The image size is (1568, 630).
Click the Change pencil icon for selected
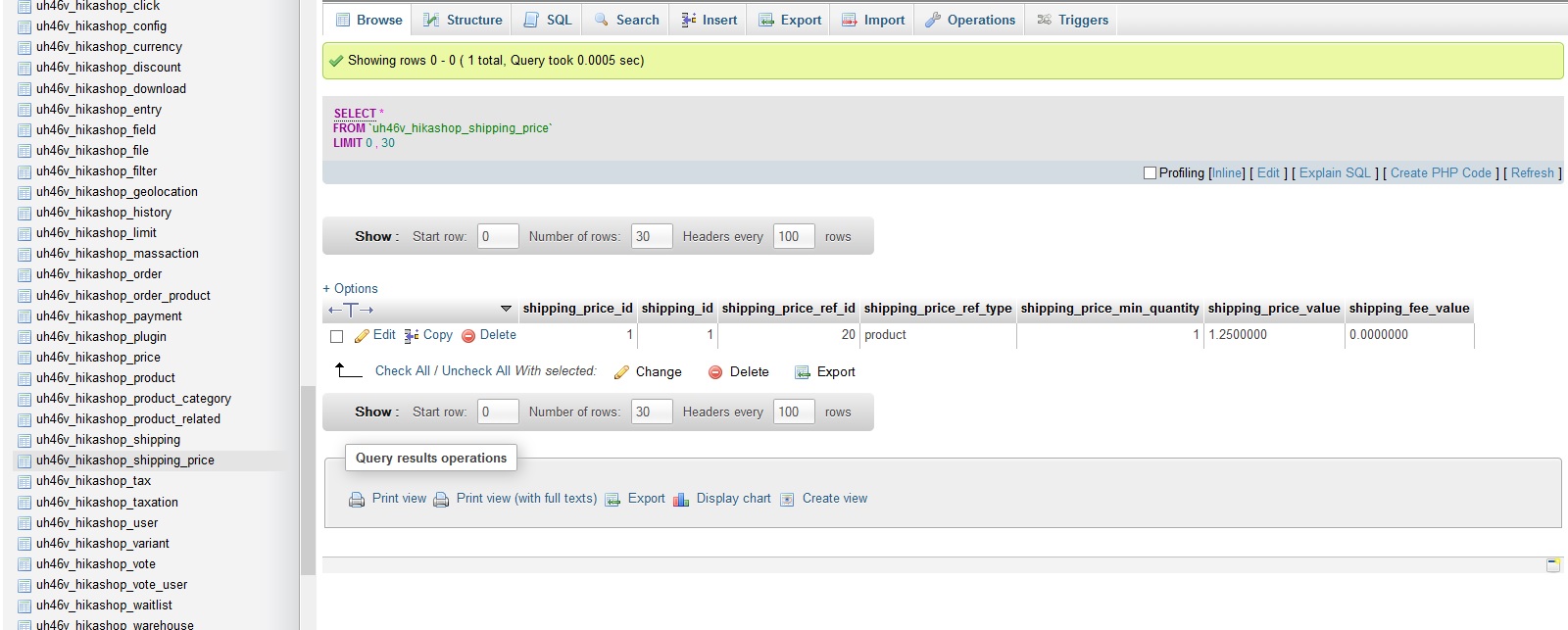pos(621,372)
